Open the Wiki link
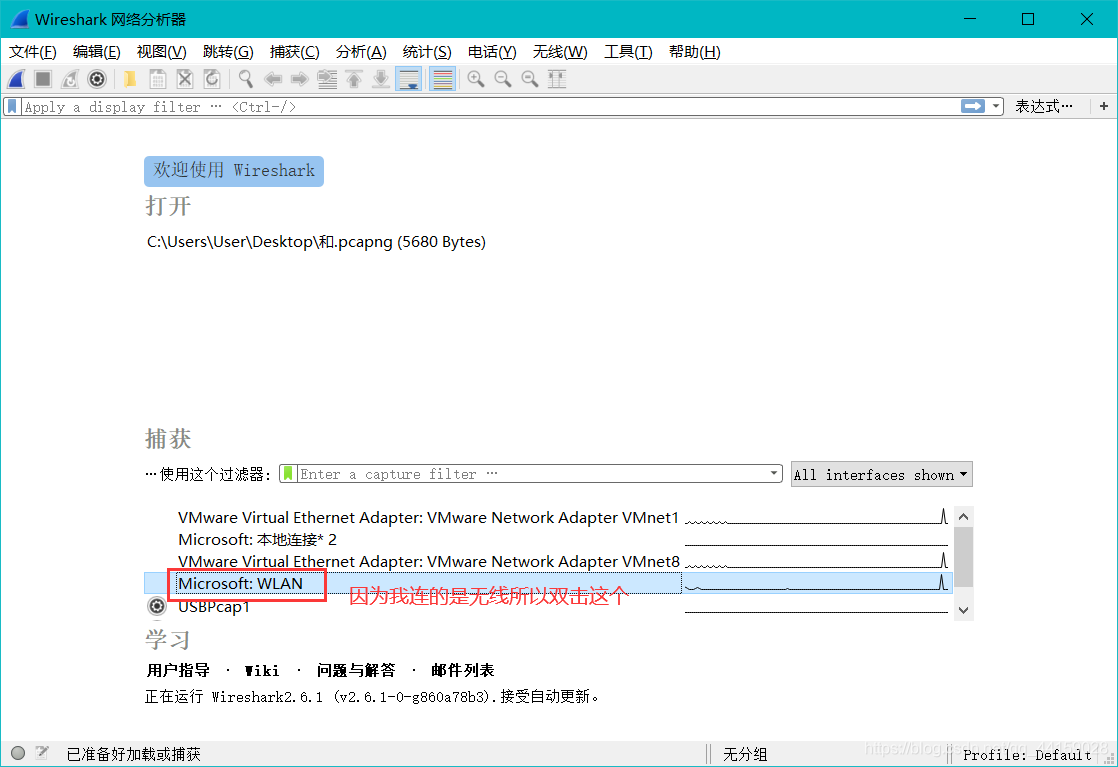The image size is (1118, 767). (262, 671)
